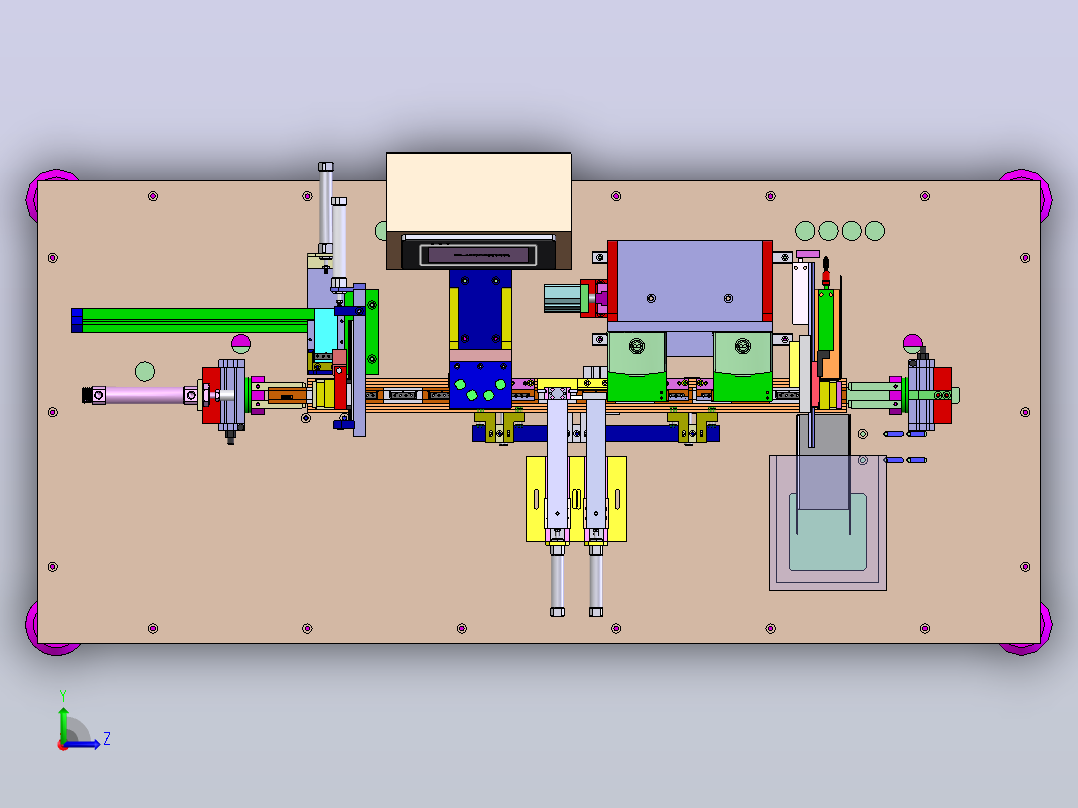The width and height of the screenshot is (1078, 808).
Task: Select the magenta half-circle near the green beam
Action: 241,341
